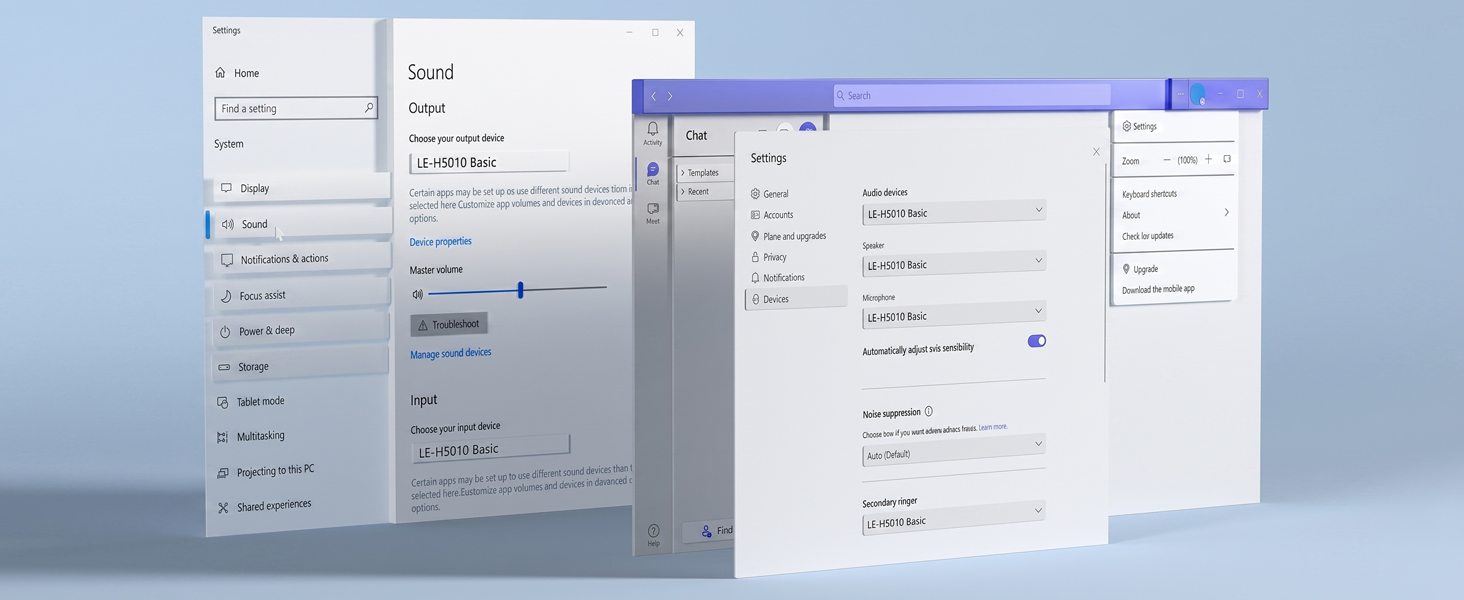Click the Master volume slider handle

tap(520, 290)
